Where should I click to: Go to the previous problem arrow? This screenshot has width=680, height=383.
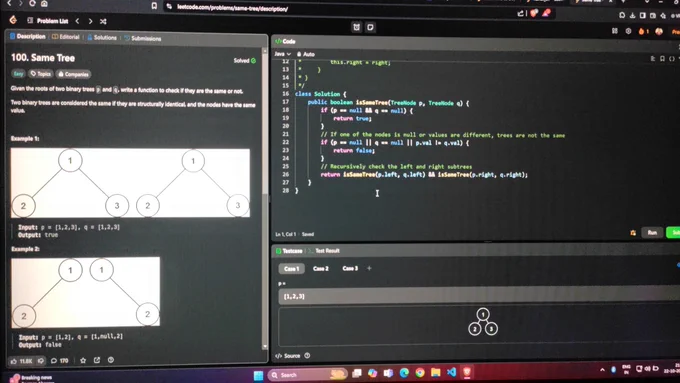point(77,21)
